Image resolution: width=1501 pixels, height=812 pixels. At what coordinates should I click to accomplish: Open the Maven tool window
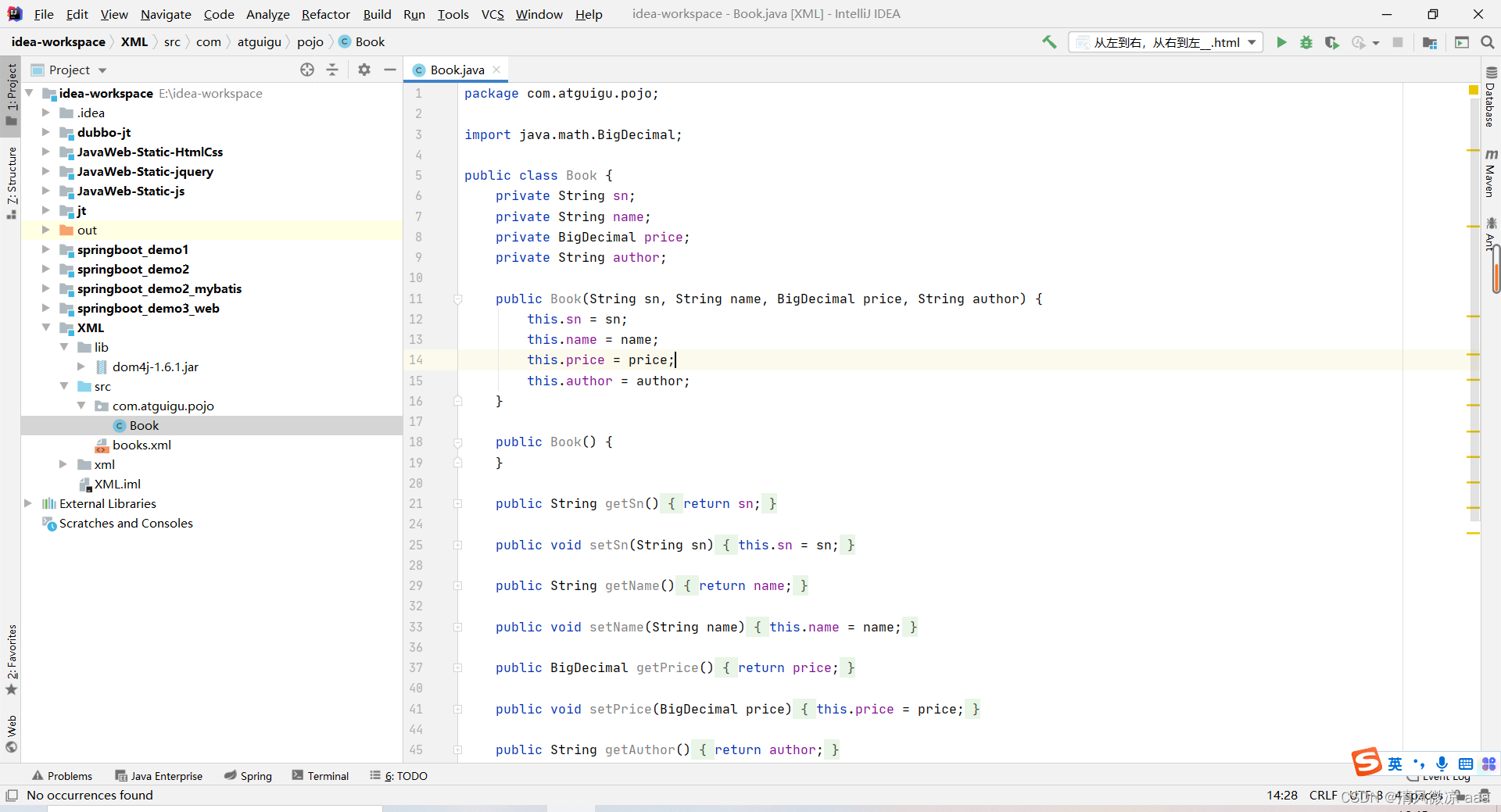point(1491,173)
